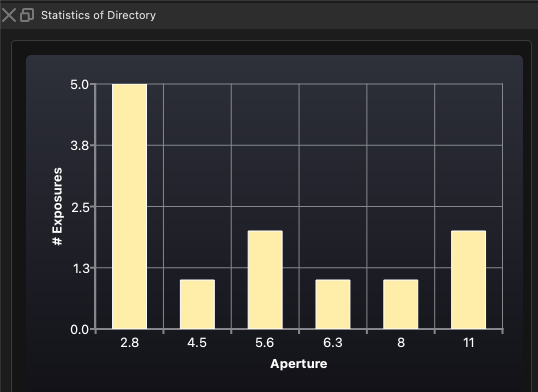538x392 pixels.
Task: Click the 0.0 y-axis value
Action: (80, 330)
